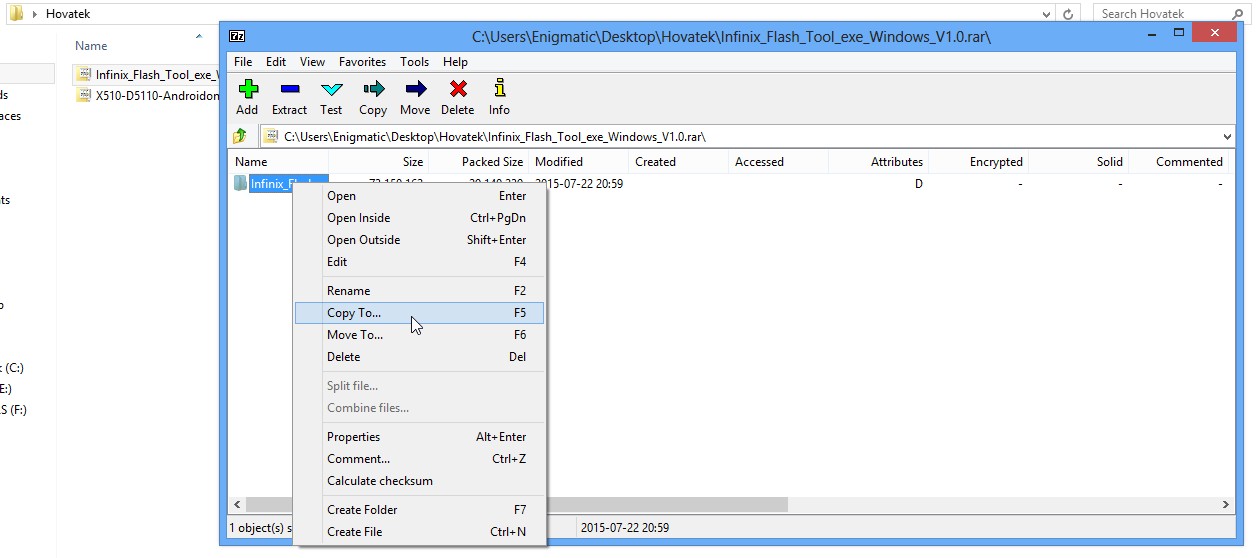Image resolution: width=1258 pixels, height=558 pixels.
Task: Click the Extract toolbar icon
Action: [x=289, y=90]
